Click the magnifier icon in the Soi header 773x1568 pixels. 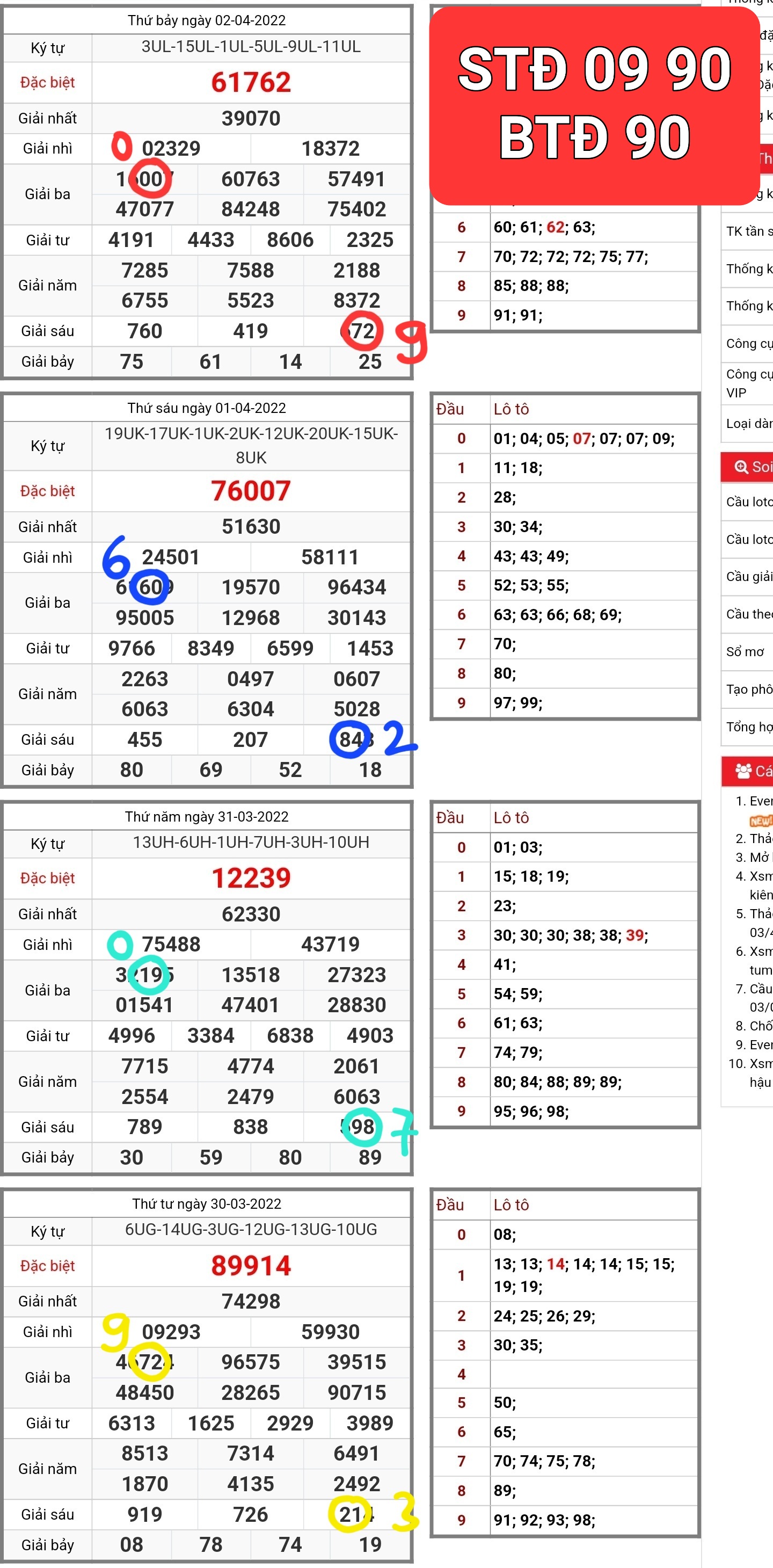pyautogui.click(x=741, y=467)
